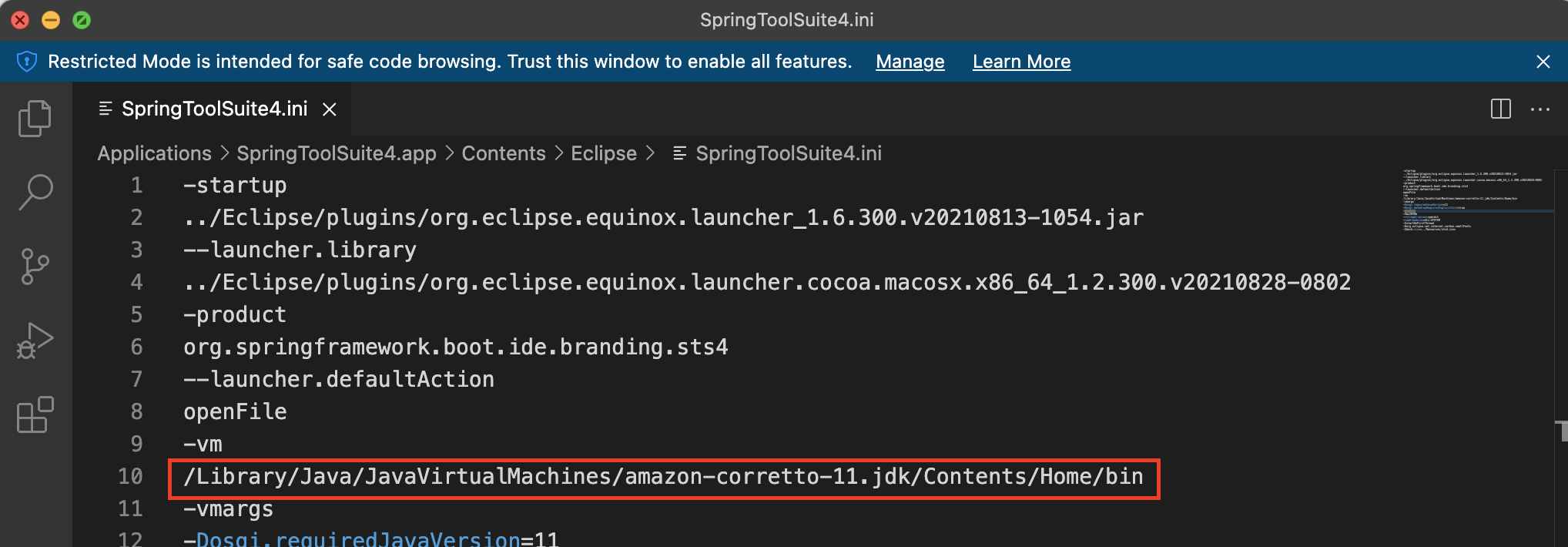Click the openFile line

coord(235,412)
